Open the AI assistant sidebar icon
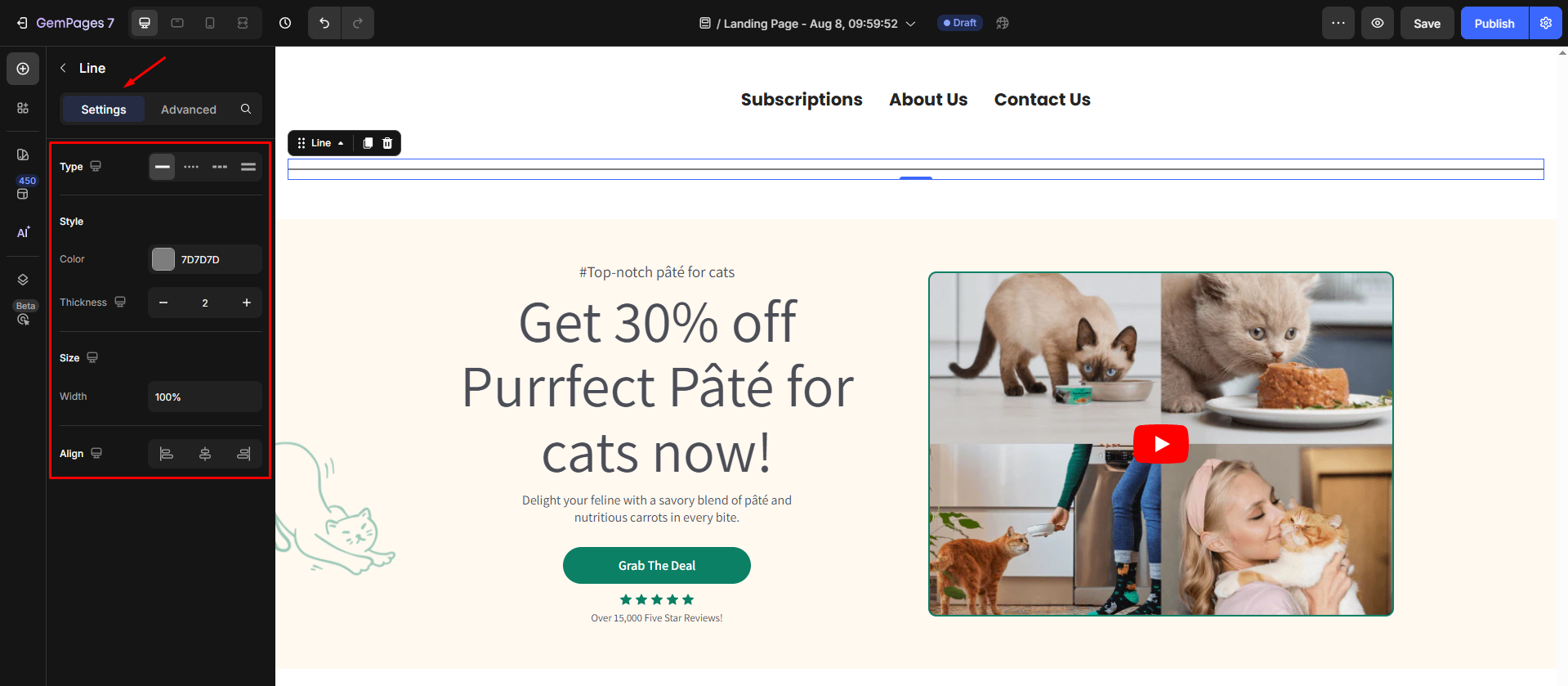 [x=23, y=233]
